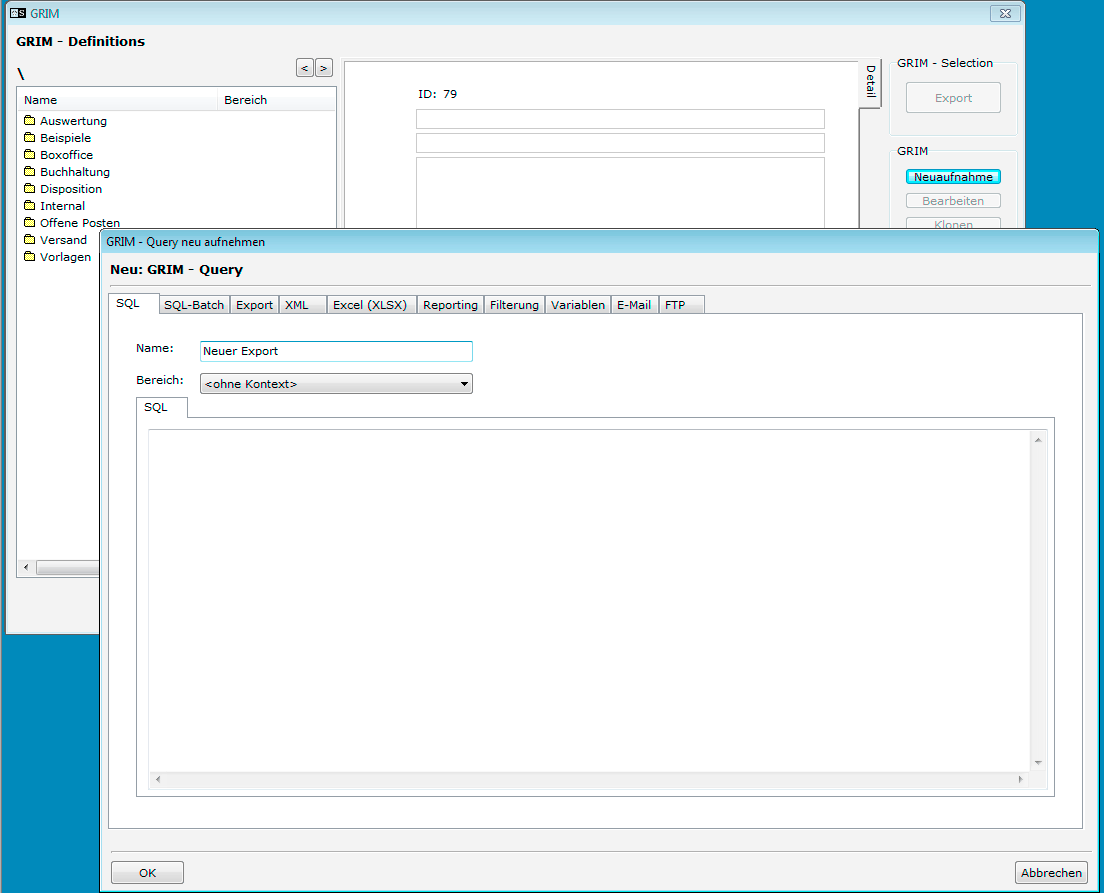Viewport: 1104px width, 893px height.
Task: Select the Vorlagen folder
Action: pyautogui.click(x=65, y=257)
